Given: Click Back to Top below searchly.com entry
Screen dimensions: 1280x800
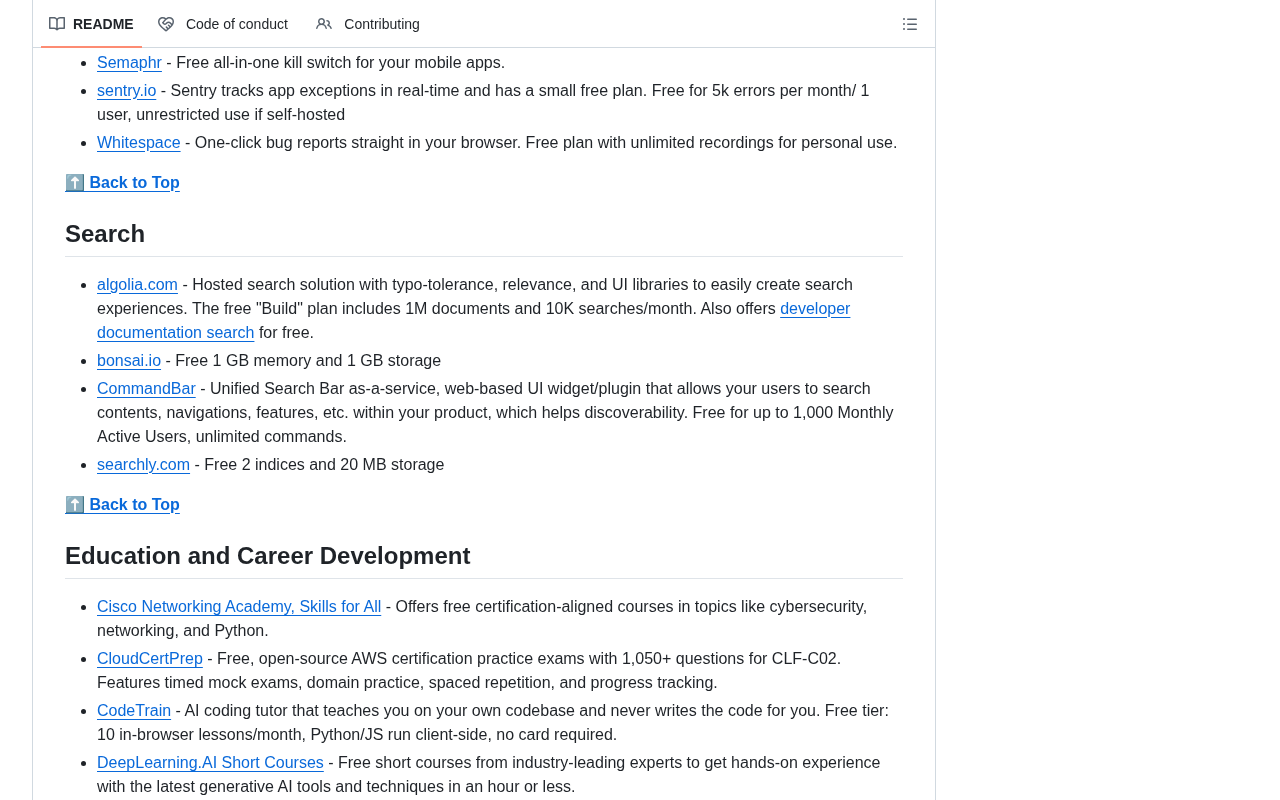Looking at the screenshot, I should [x=122, y=505].
